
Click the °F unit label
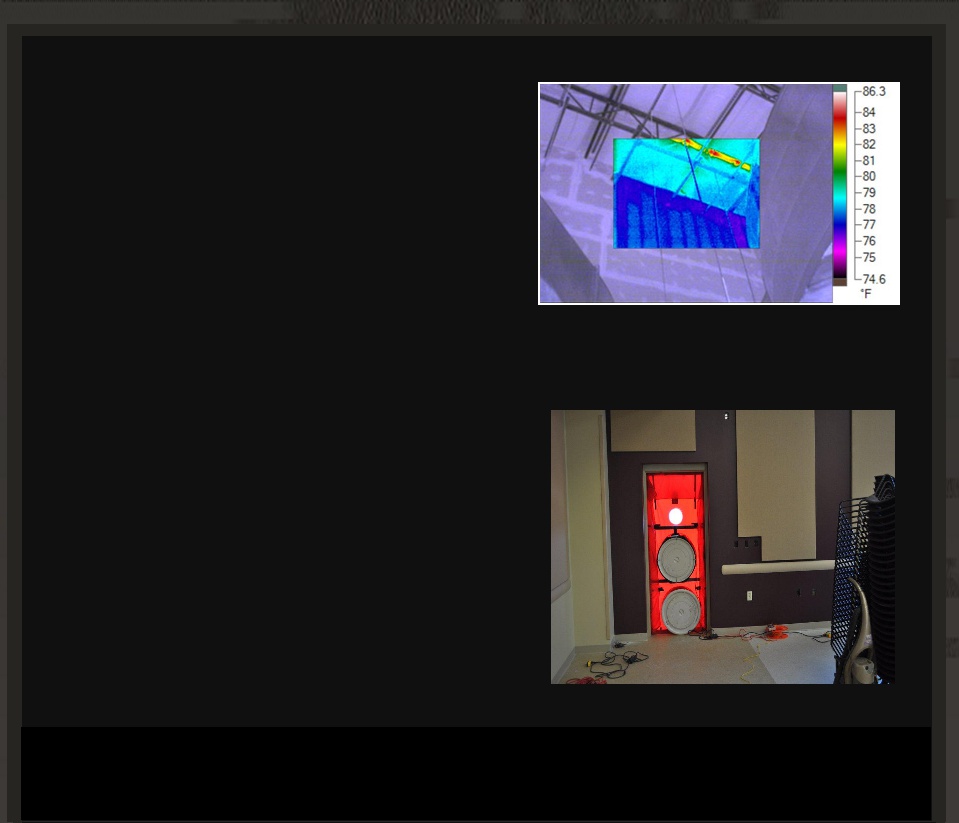pos(865,293)
